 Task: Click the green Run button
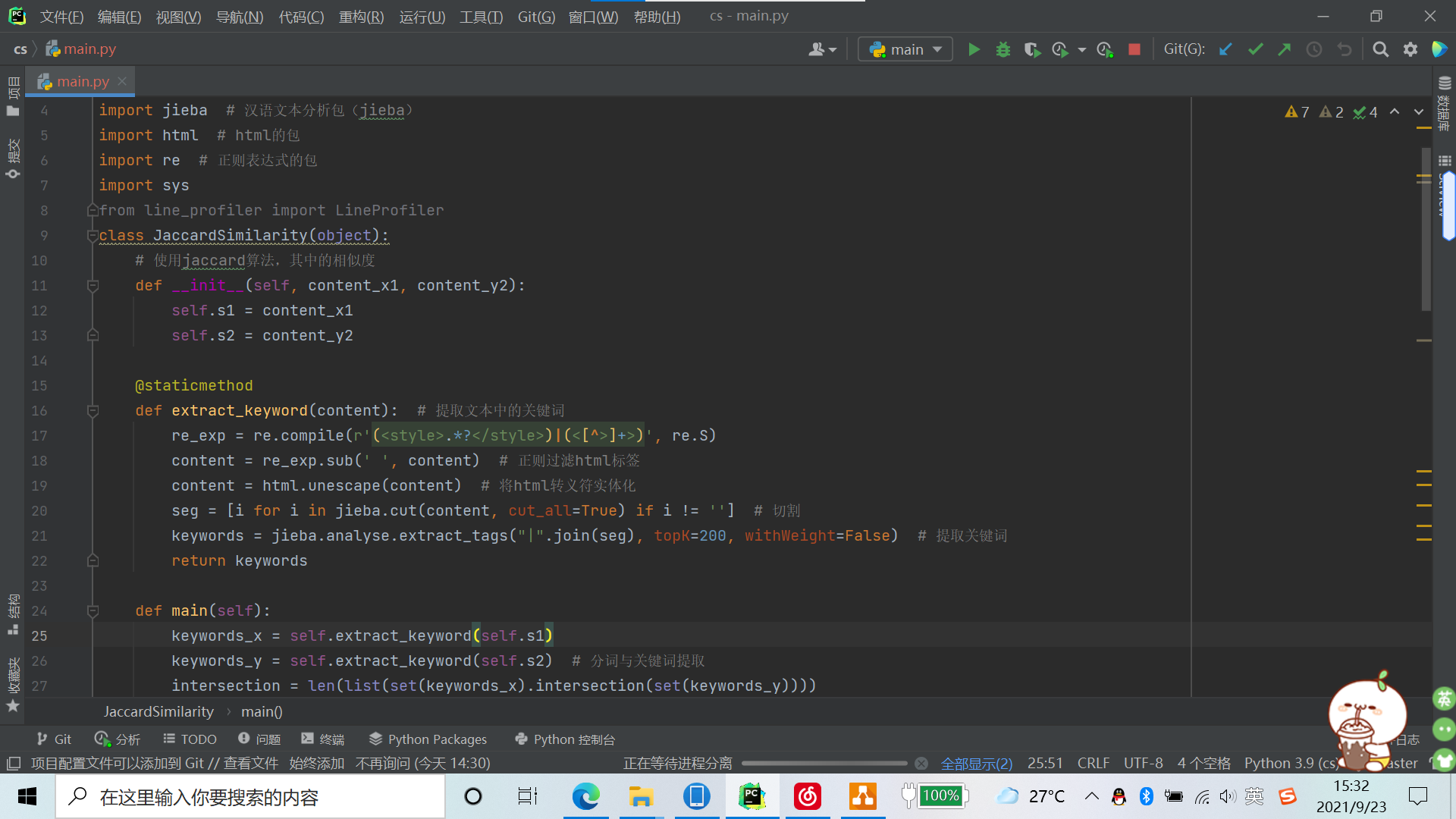pos(974,49)
